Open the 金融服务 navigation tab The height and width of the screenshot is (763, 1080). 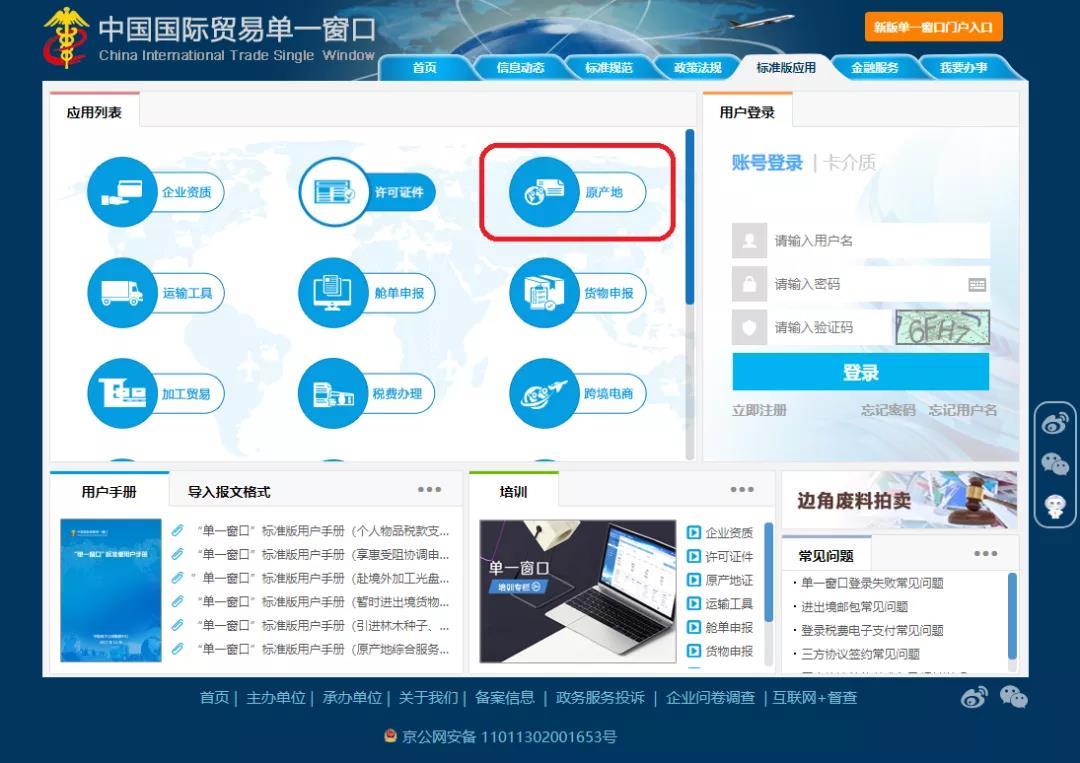point(875,67)
